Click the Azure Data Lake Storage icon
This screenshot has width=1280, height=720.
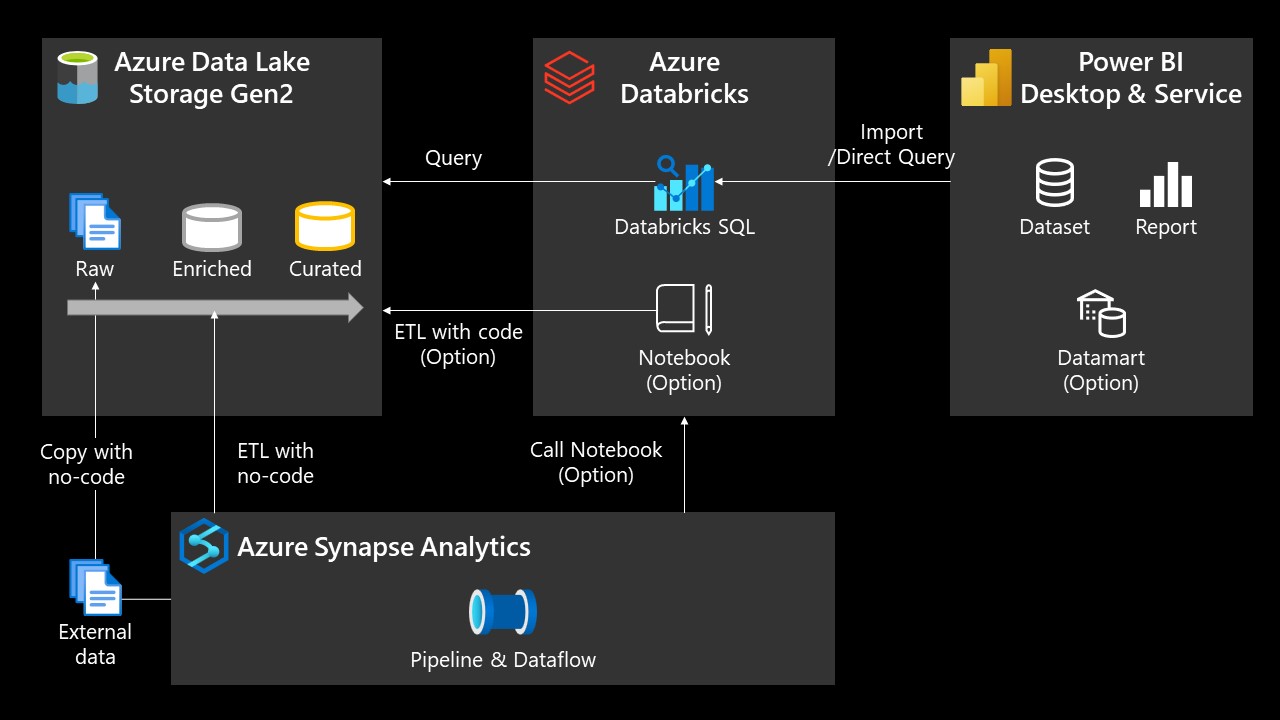point(78,78)
